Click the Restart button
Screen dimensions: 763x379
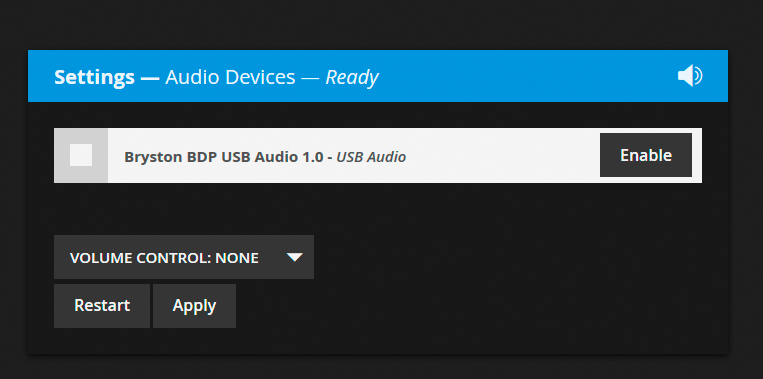coord(102,306)
